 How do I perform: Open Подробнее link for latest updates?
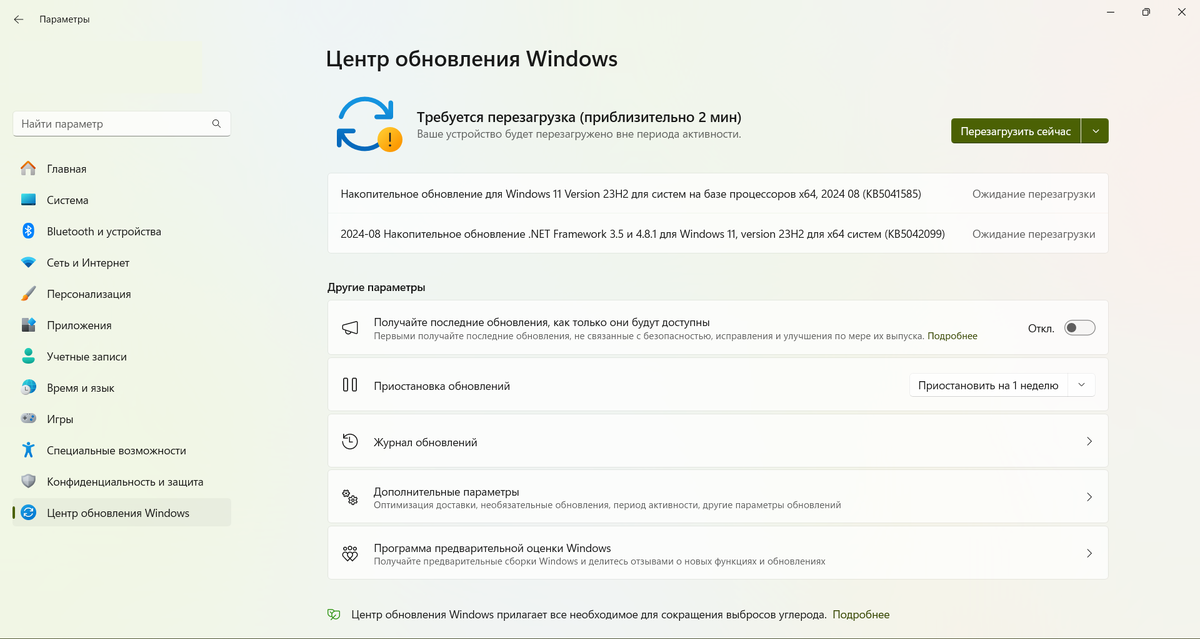[x=952, y=337]
